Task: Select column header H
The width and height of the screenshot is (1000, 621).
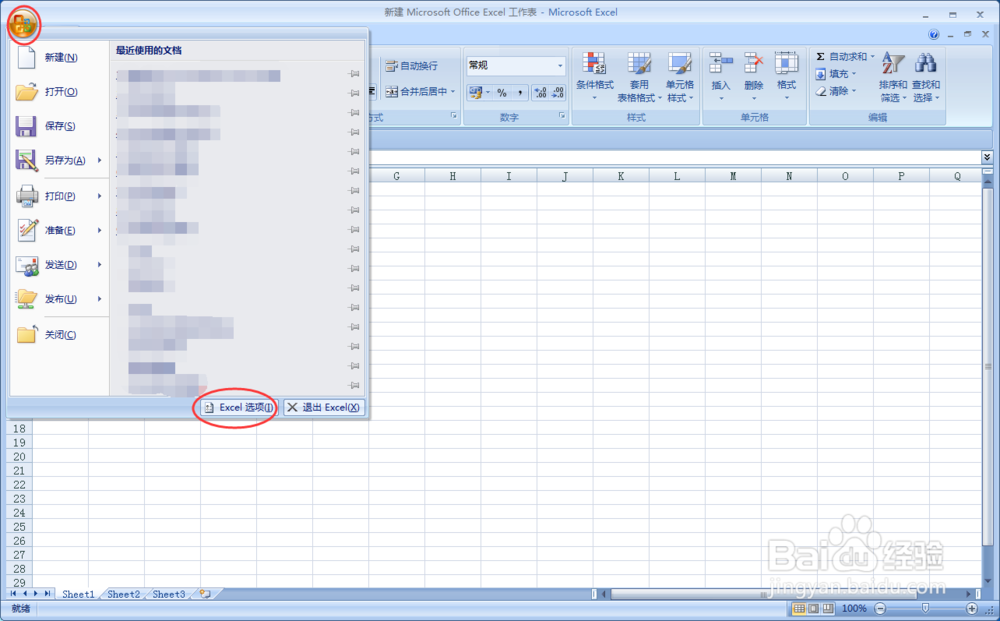Action: [453, 176]
